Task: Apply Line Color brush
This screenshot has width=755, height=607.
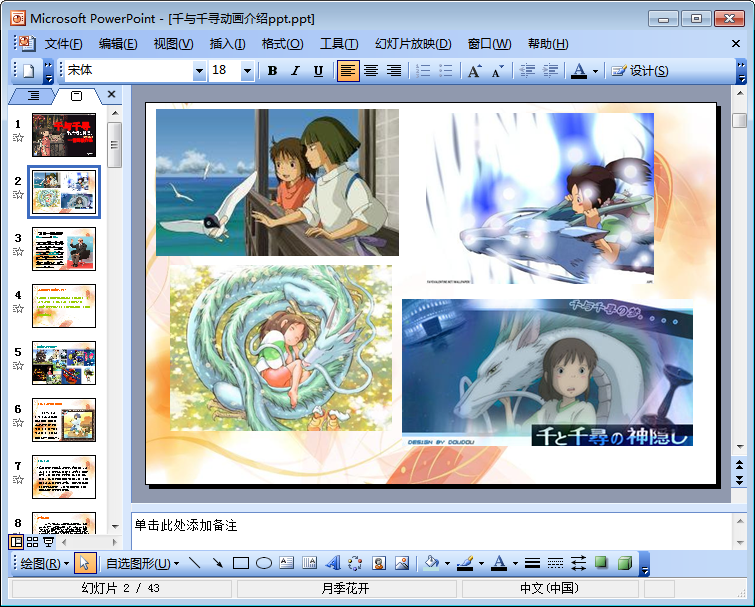Action: (465, 563)
